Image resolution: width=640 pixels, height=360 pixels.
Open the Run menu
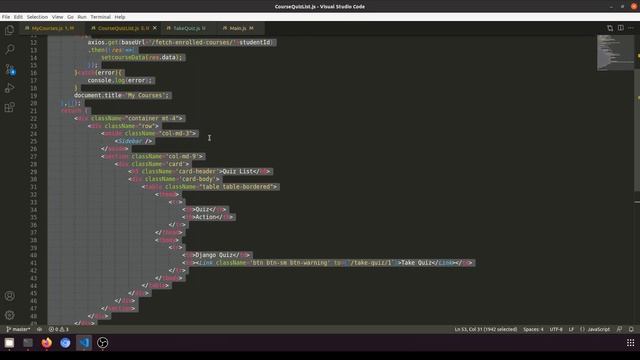[x=82, y=17]
